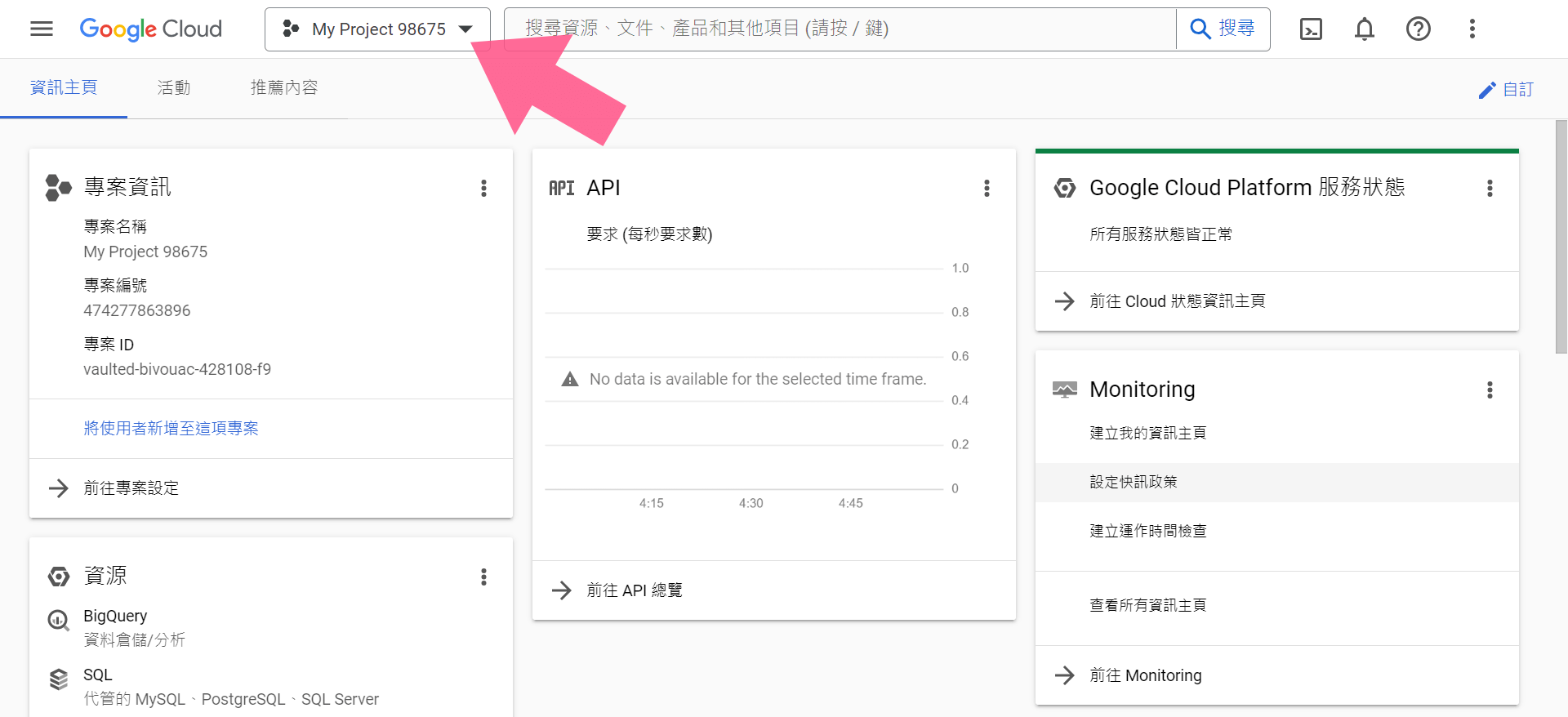This screenshot has height=717, width=1568.
Task: Go to 前往專案設定
Action: coord(271,488)
